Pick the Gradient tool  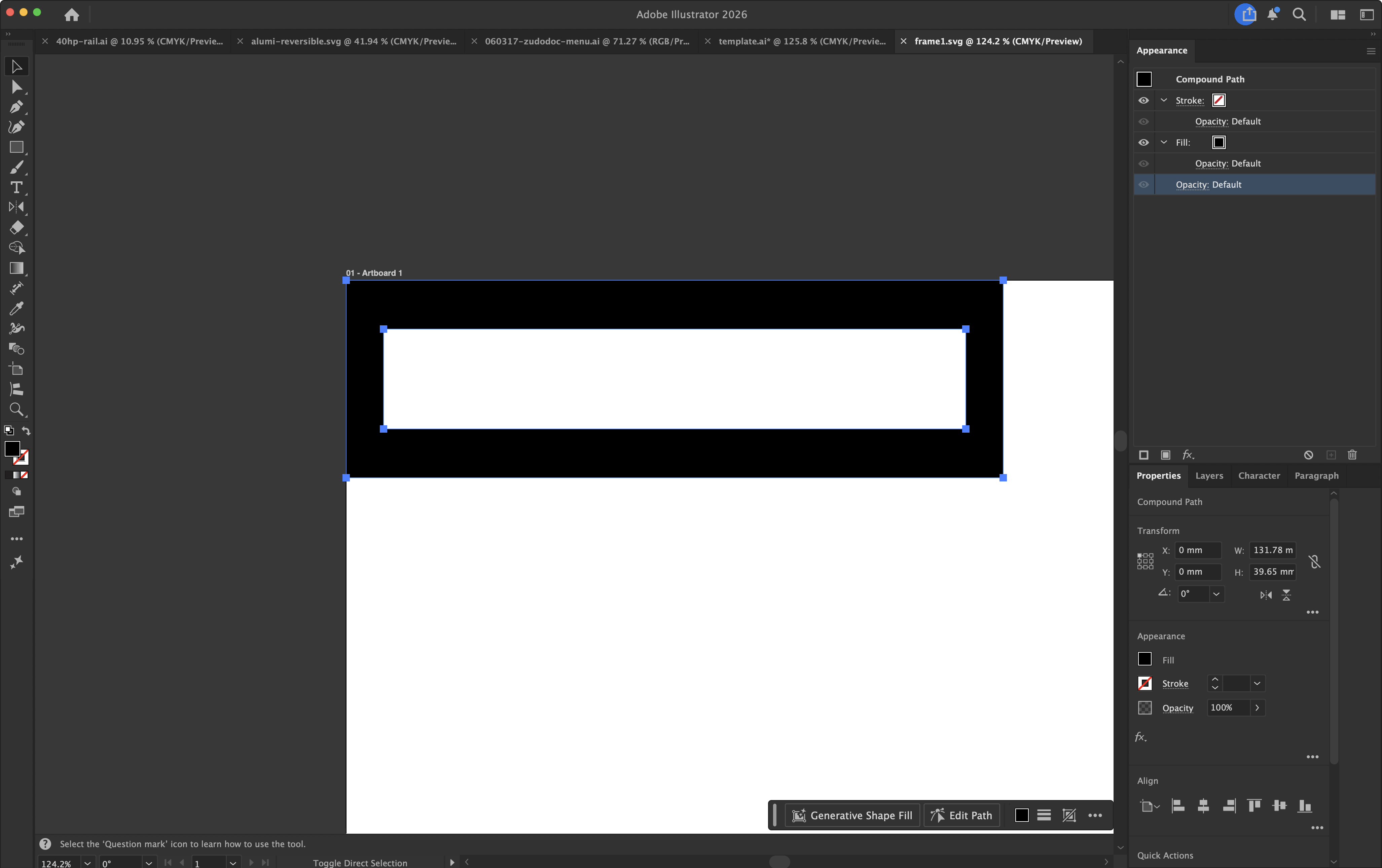pos(16,268)
